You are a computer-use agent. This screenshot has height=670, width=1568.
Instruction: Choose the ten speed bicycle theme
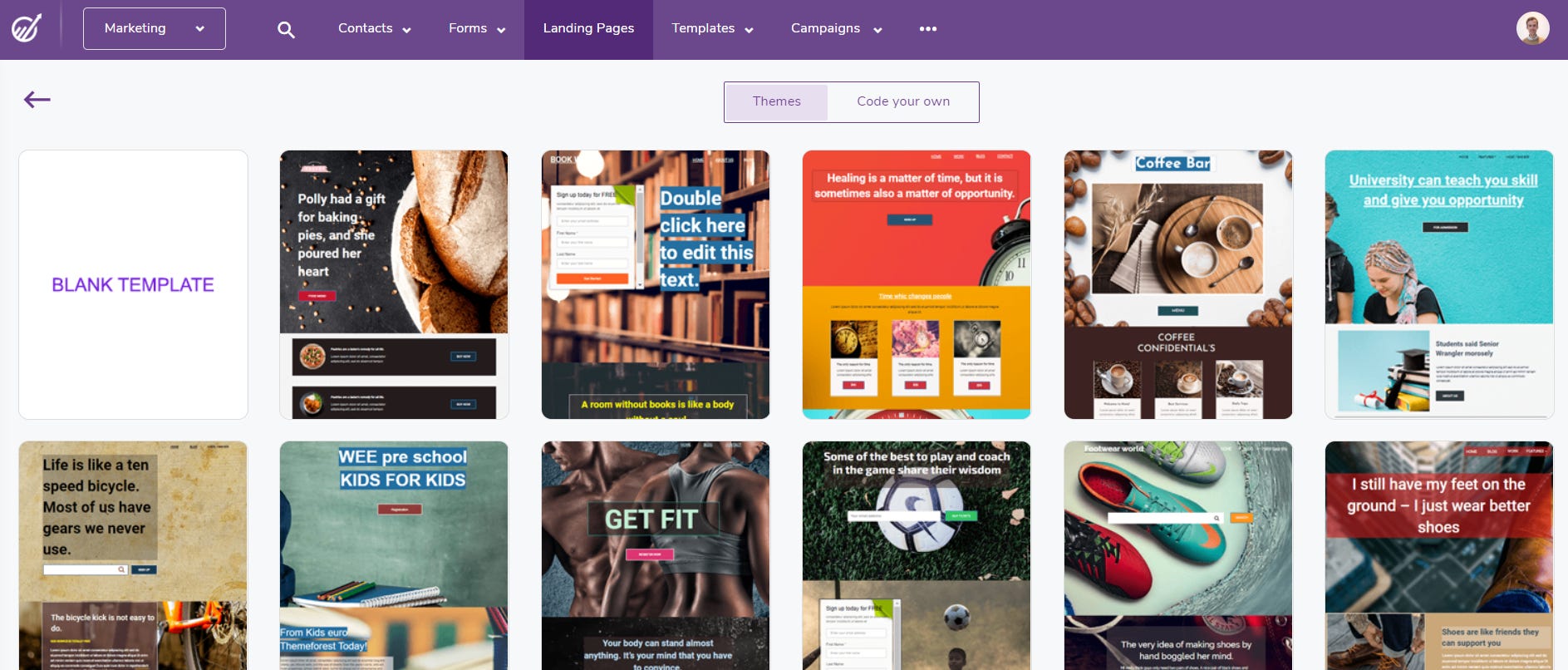pyautogui.click(x=133, y=555)
